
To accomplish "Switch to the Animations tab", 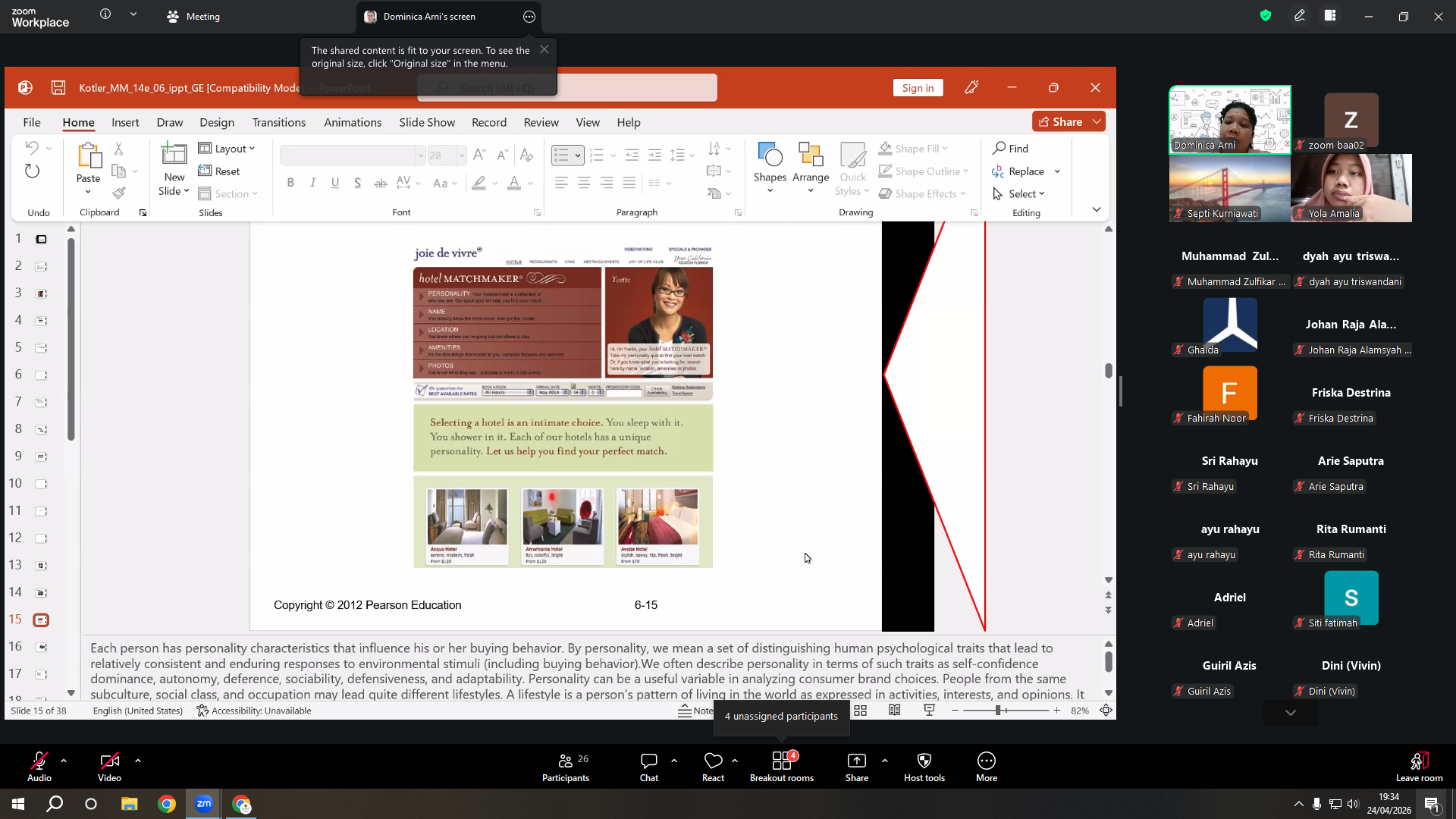I will pyautogui.click(x=353, y=122).
